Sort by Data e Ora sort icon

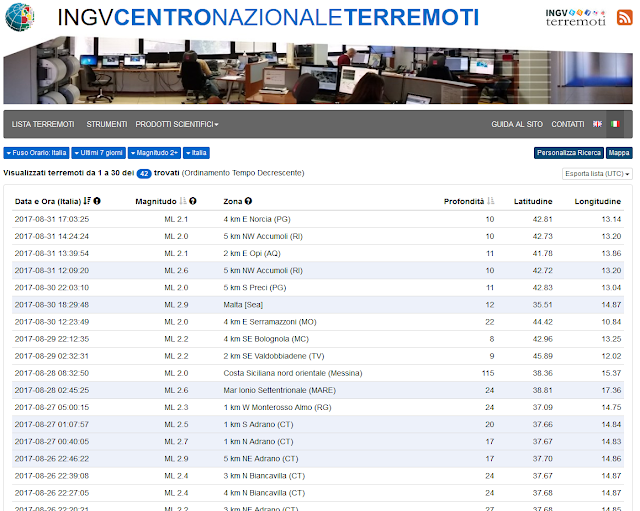87,201
